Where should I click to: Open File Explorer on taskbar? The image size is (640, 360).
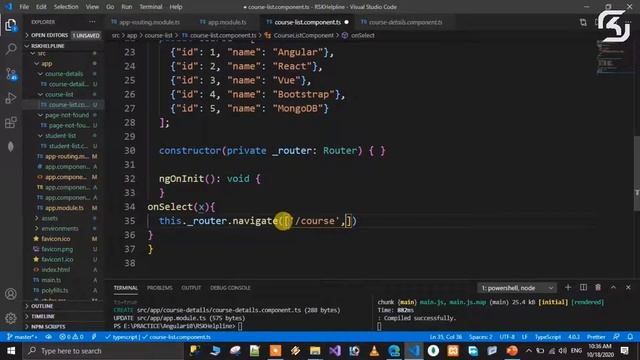(315, 351)
